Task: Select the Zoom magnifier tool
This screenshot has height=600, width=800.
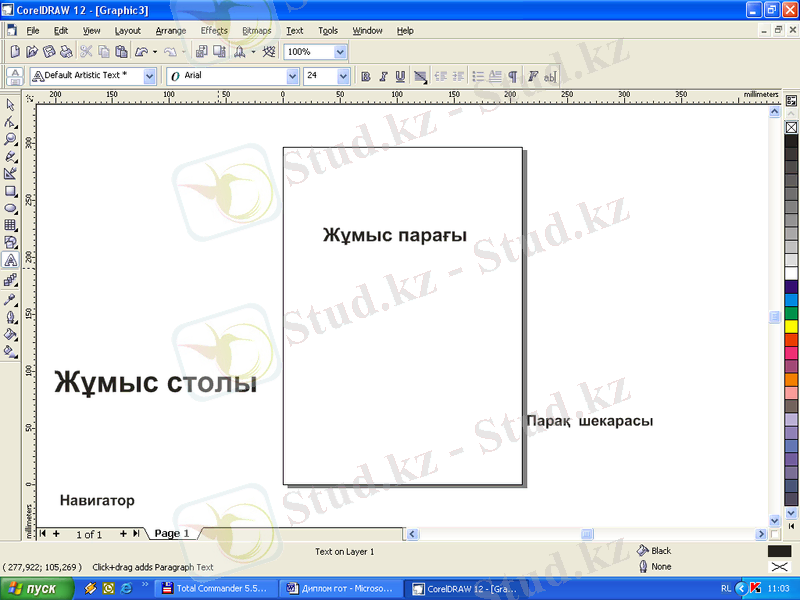Action: tap(10, 139)
